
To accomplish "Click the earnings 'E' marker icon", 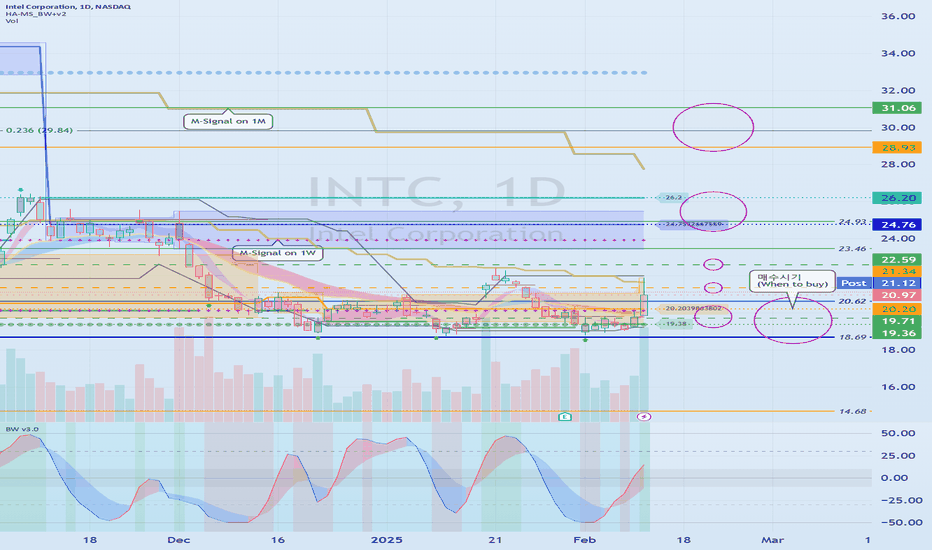I will tap(565, 417).
